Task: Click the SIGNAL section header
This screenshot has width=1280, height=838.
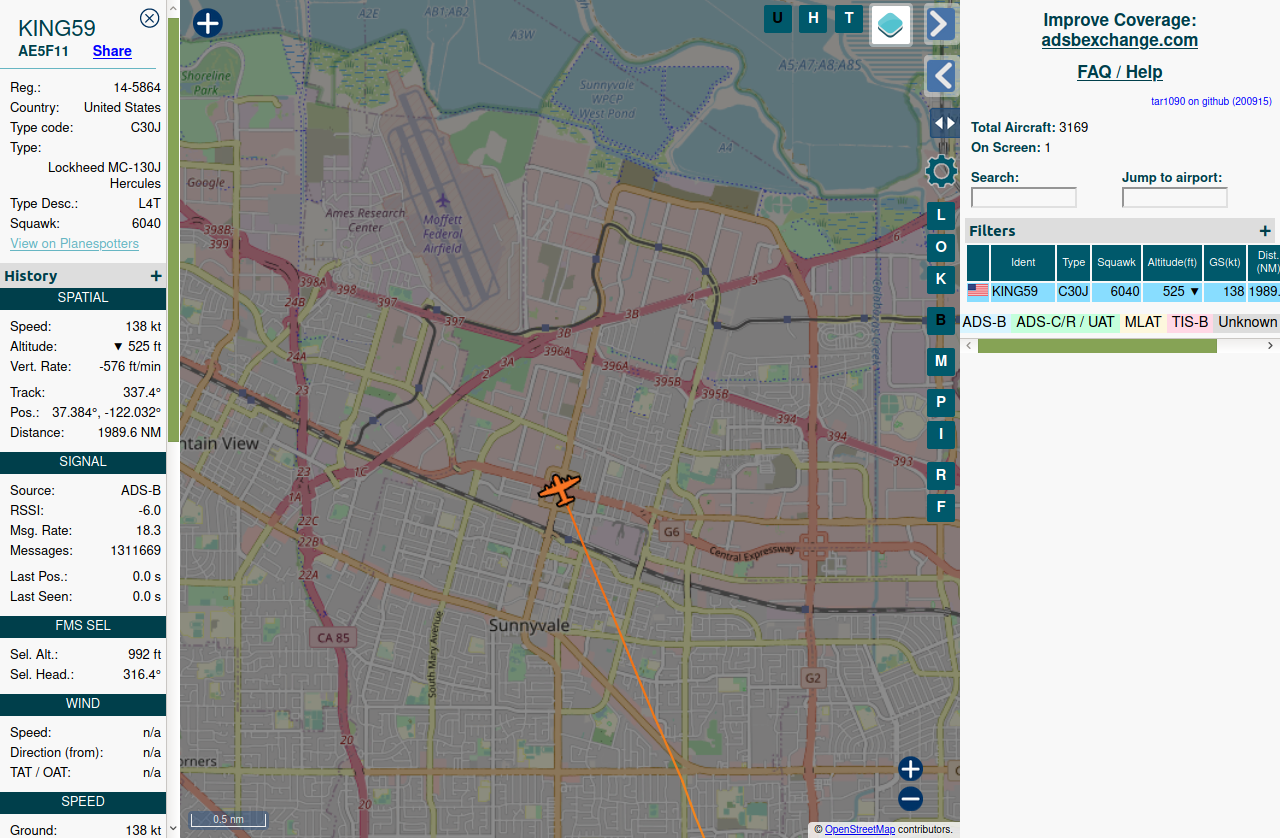Action: 83,462
